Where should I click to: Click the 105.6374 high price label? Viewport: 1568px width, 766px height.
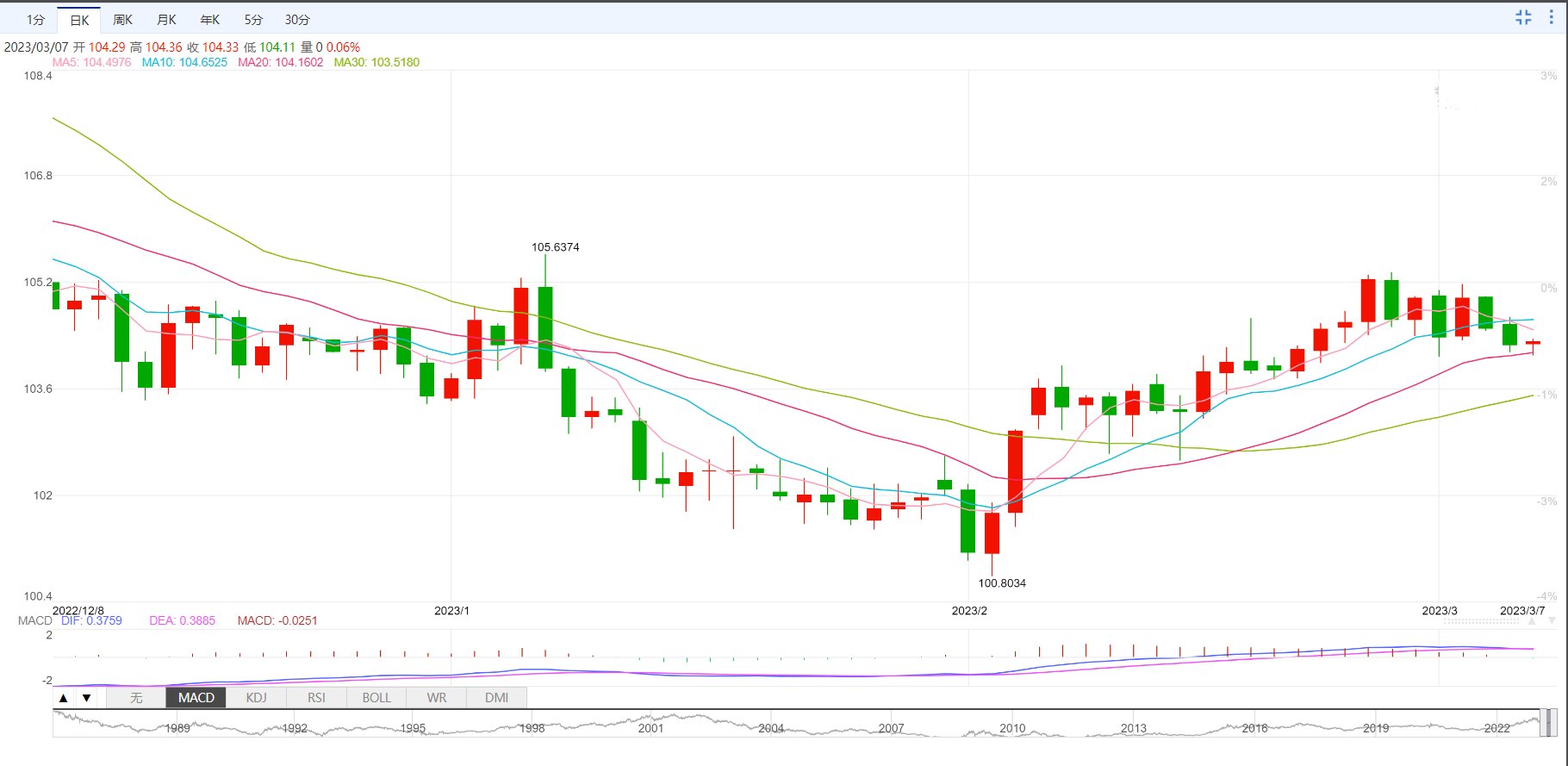[x=556, y=247]
